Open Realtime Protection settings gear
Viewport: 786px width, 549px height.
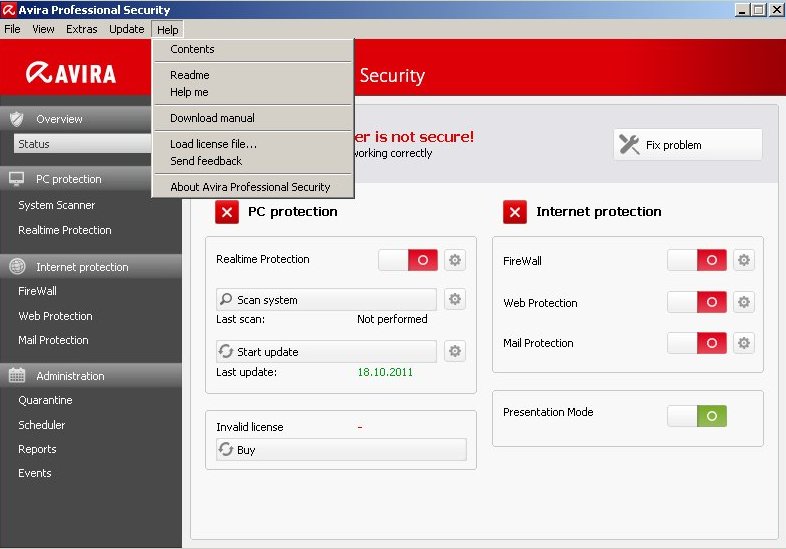(x=455, y=260)
